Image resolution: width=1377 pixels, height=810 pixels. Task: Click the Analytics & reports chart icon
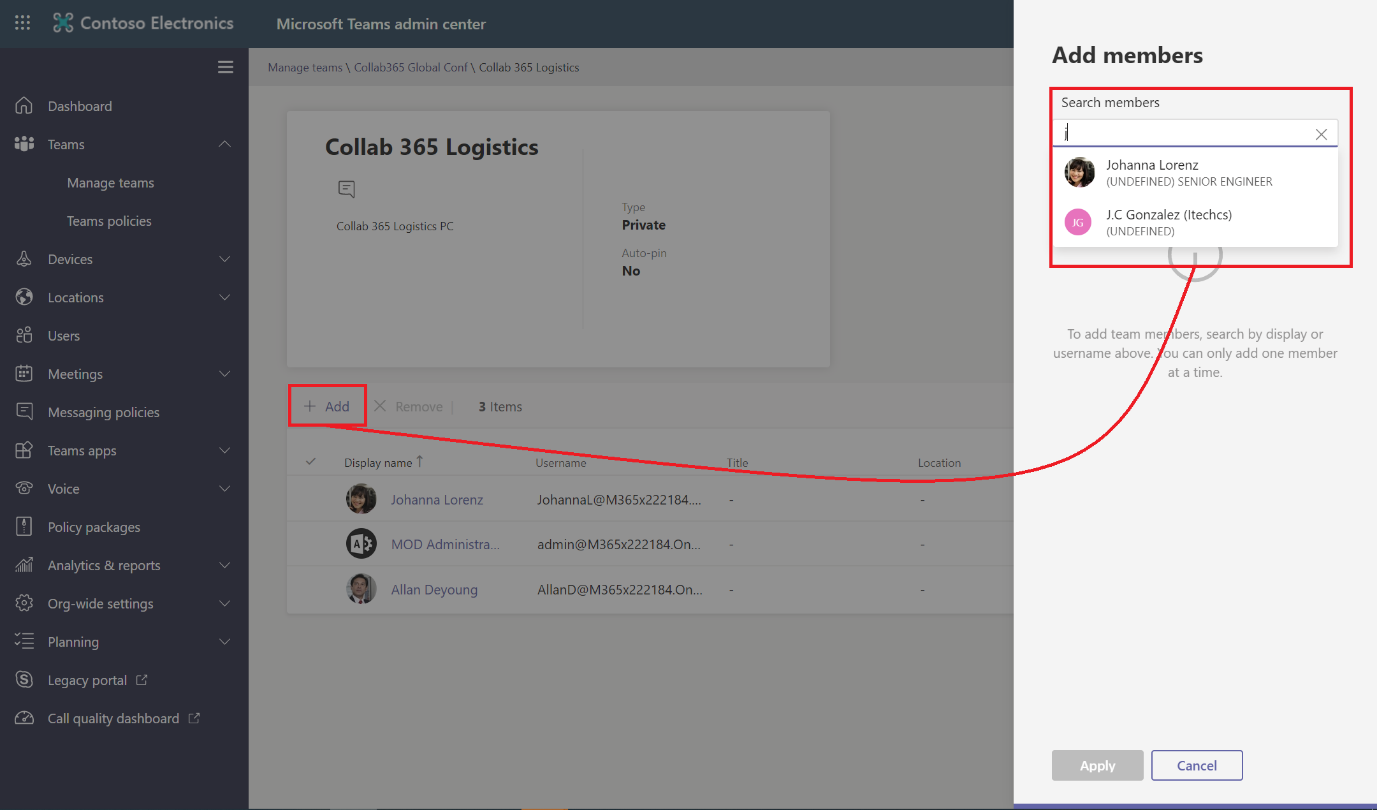point(25,565)
